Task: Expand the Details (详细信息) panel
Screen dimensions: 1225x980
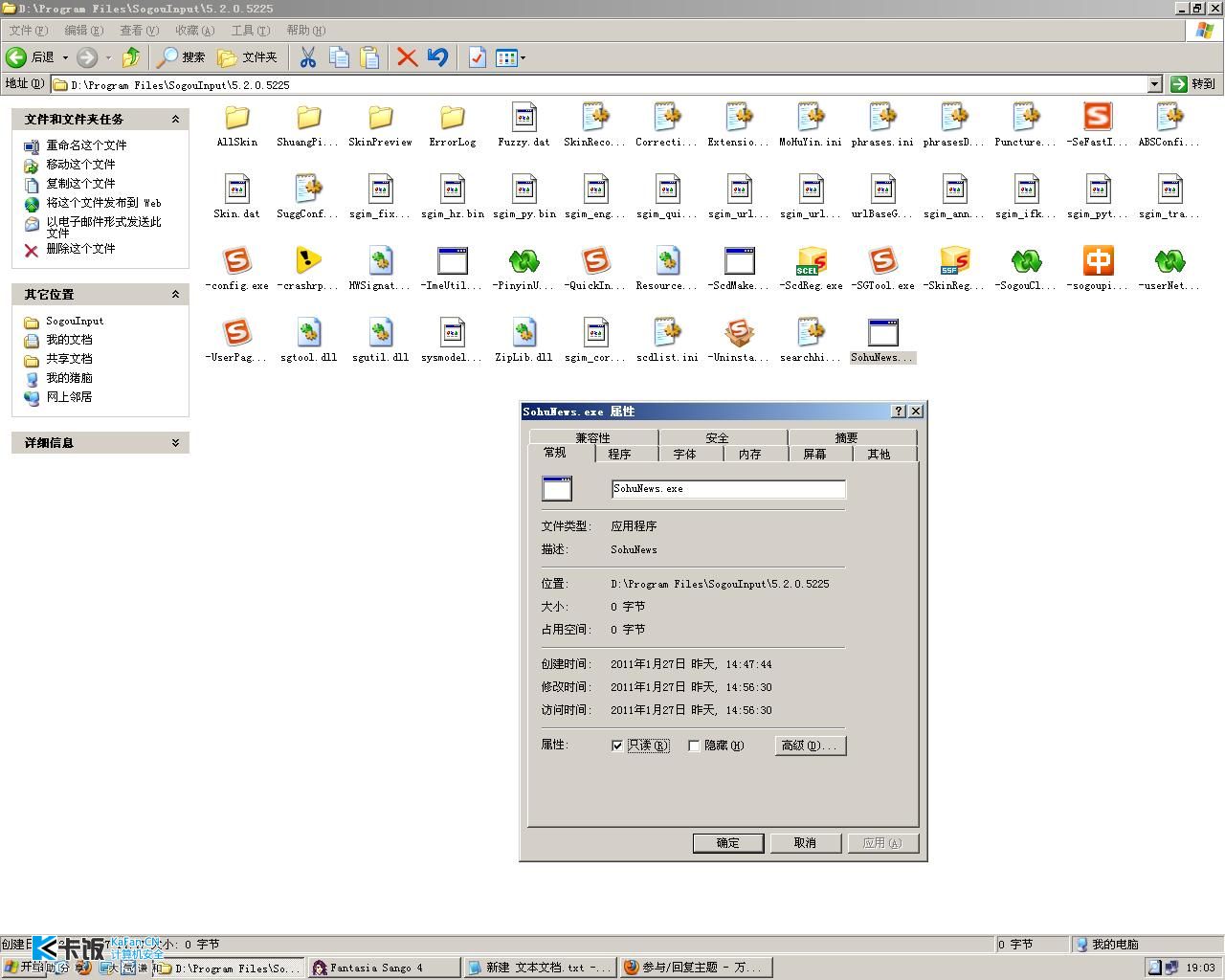Action: point(175,443)
